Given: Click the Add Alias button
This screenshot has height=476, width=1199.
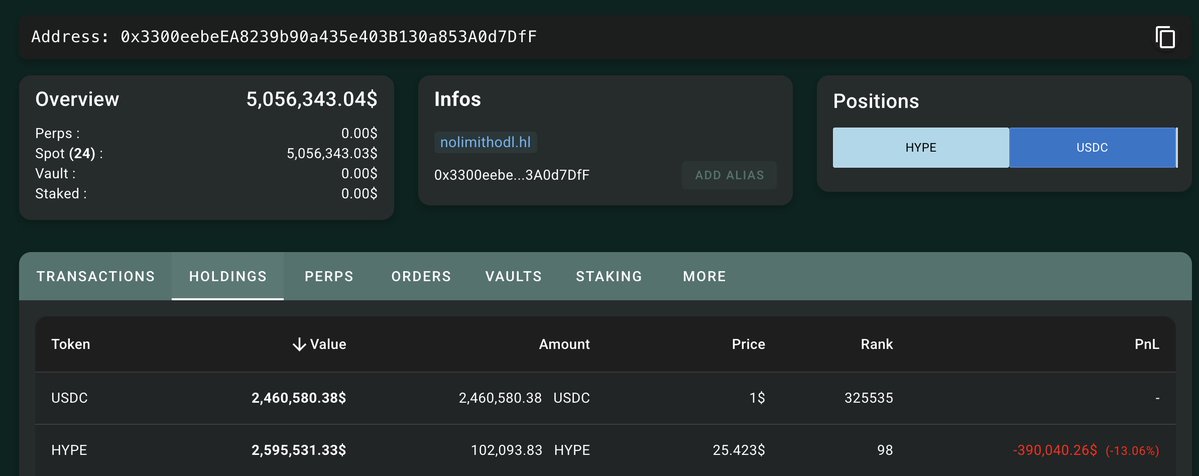Looking at the screenshot, I should (729, 175).
